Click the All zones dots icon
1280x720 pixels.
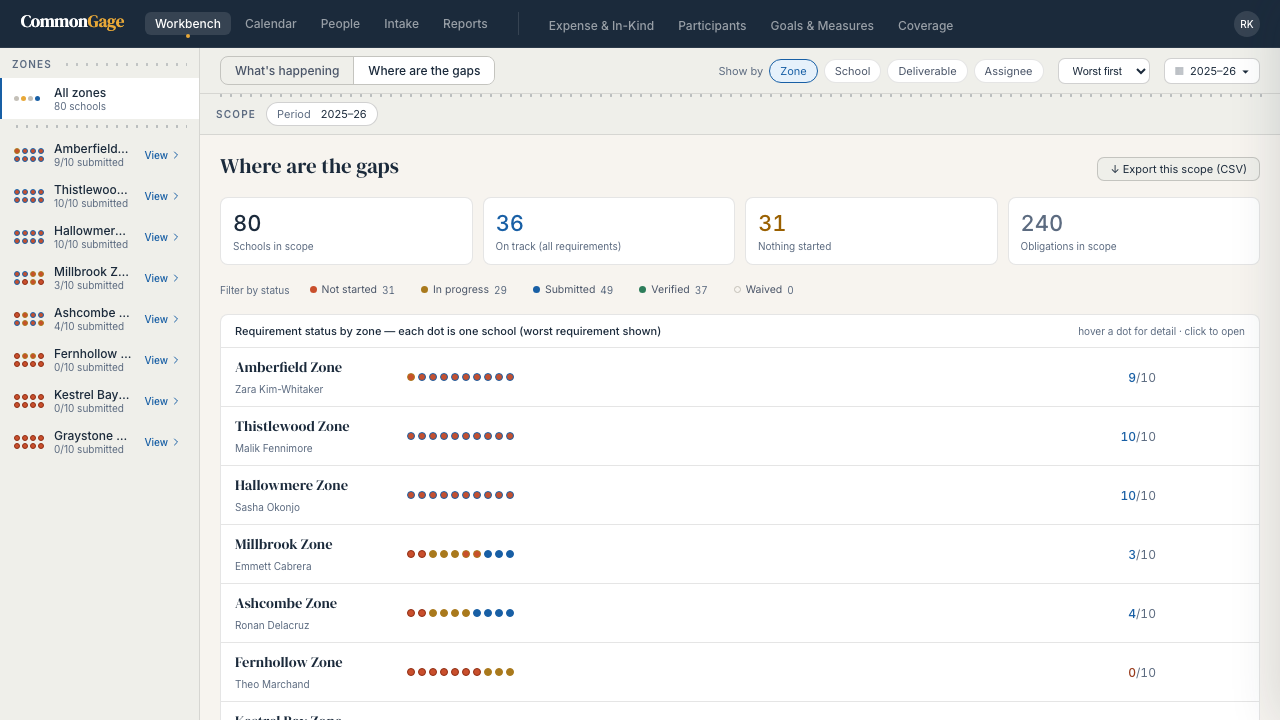point(27,99)
